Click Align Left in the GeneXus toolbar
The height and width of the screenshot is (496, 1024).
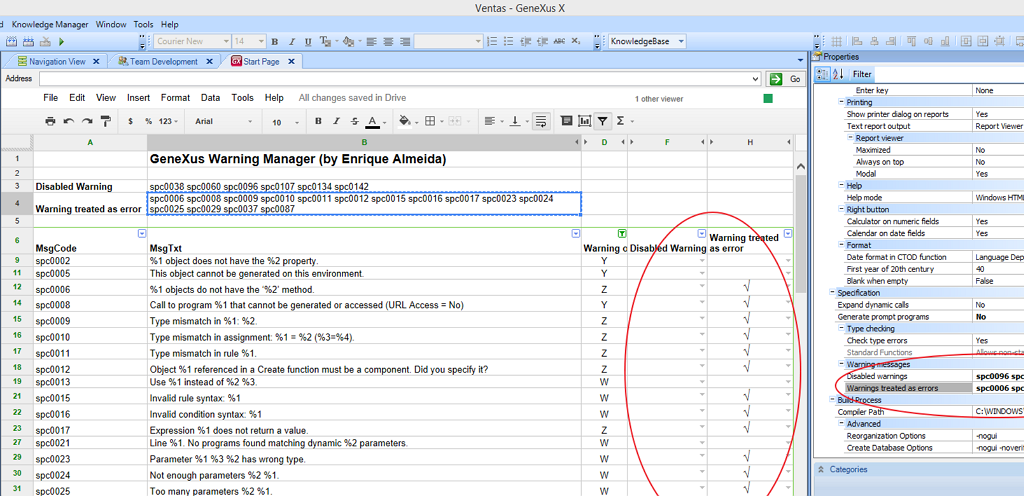pos(372,41)
